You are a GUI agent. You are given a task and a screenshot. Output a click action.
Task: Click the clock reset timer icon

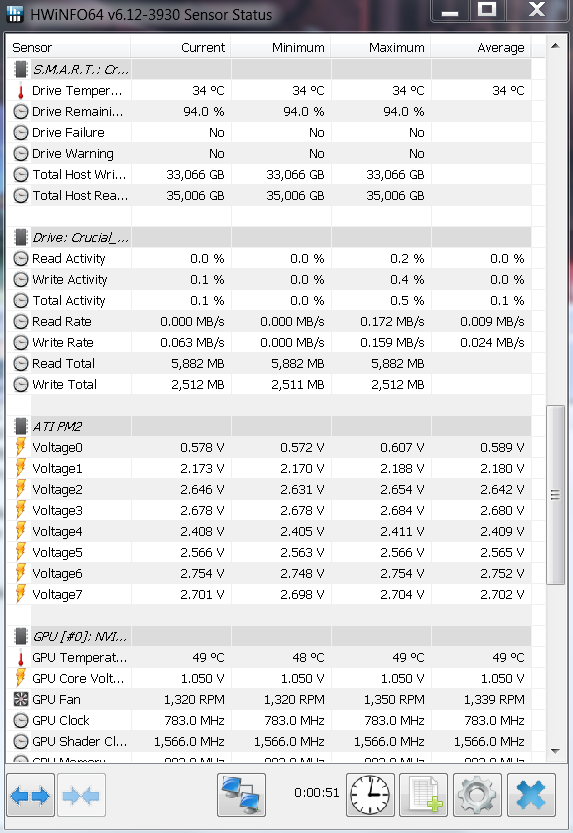(x=370, y=795)
